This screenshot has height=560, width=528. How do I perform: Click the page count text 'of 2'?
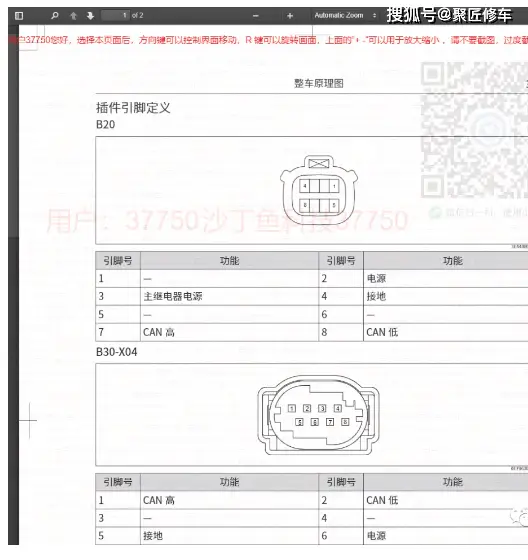[138, 15]
